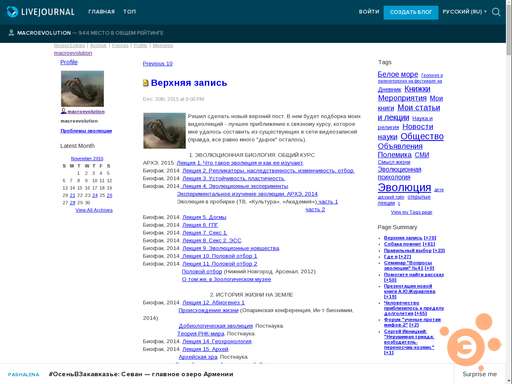Open Происхождение жизни link
This screenshot has width=512, height=384.
coord(208,310)
